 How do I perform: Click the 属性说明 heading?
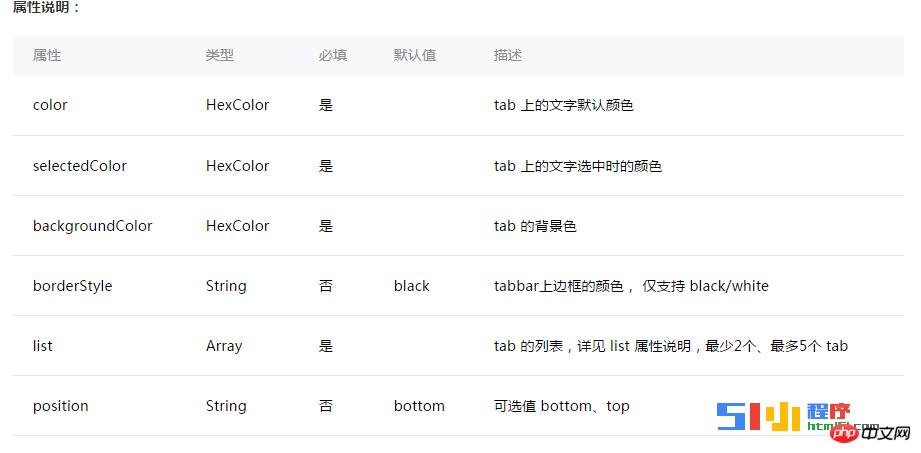point(47,7)
